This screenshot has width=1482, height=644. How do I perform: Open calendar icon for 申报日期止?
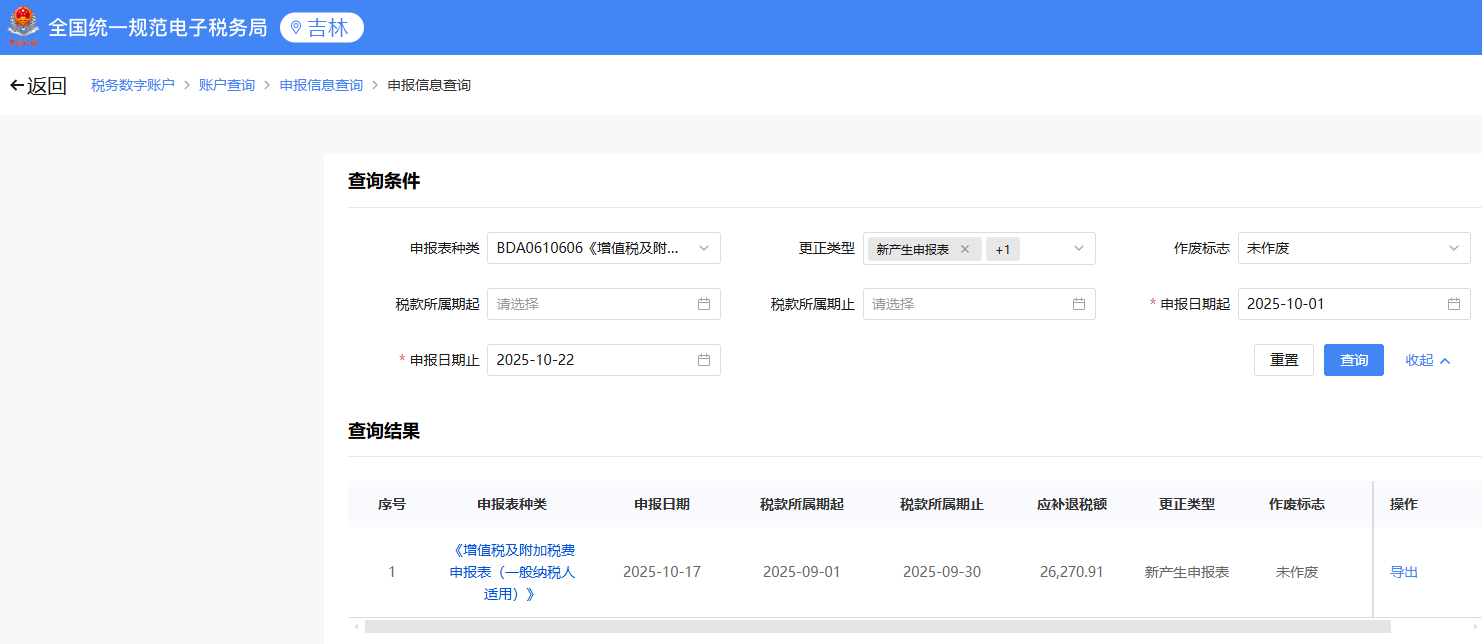tap(704, 360)
